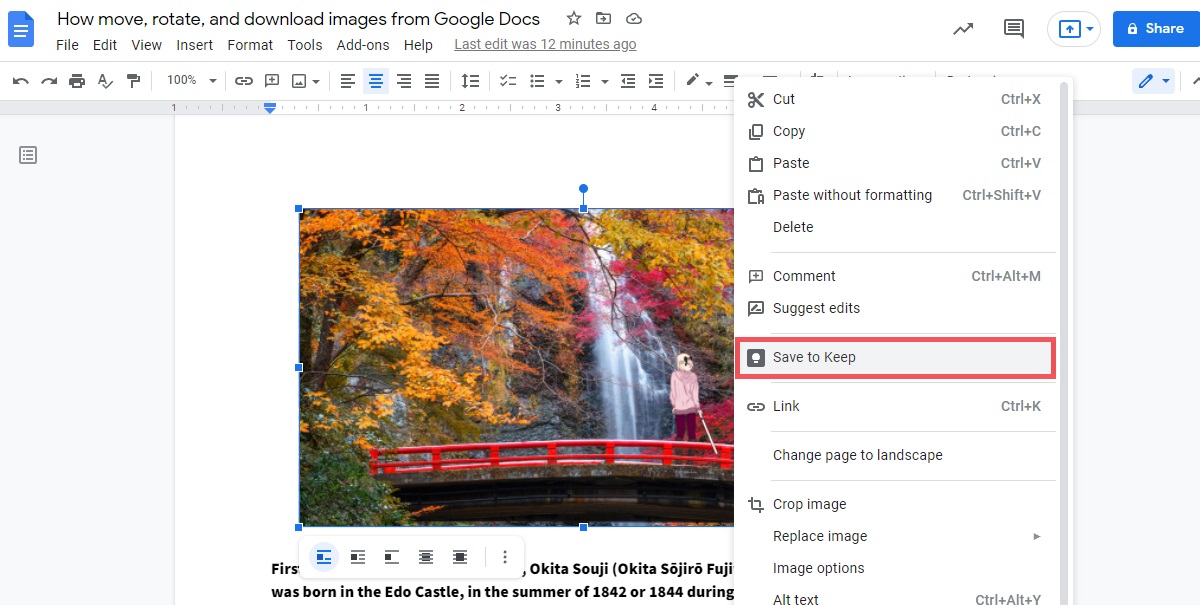Toggle center align in the toolbar
Viewport: 1200px width, 605px height.
[376, 81]
